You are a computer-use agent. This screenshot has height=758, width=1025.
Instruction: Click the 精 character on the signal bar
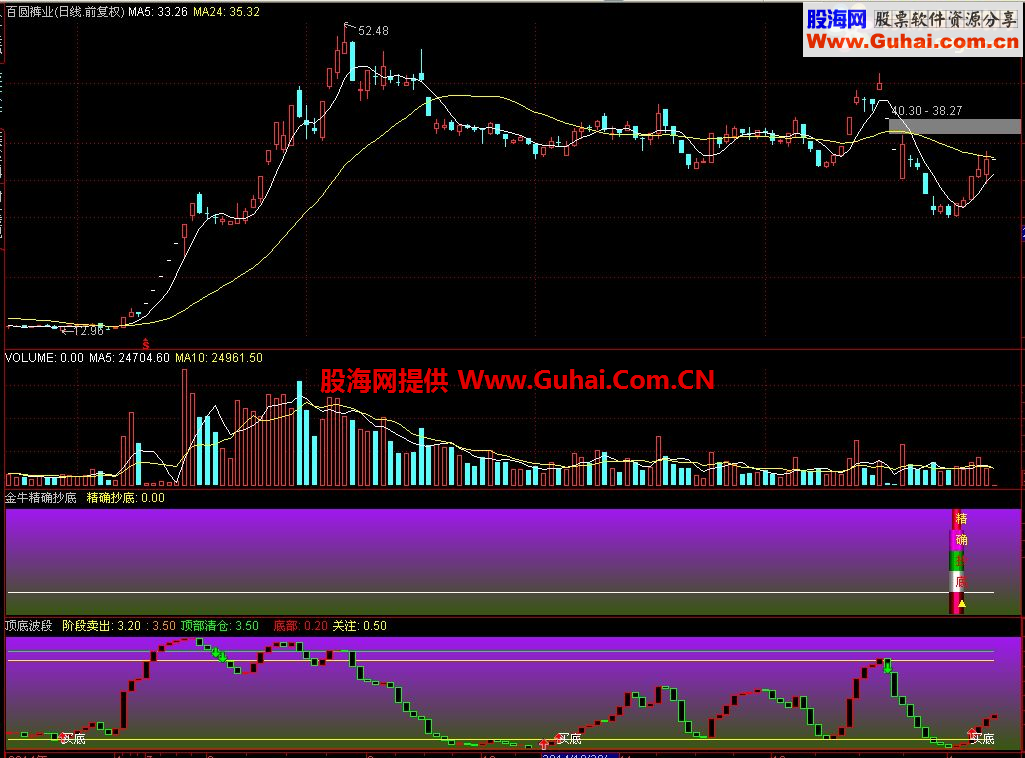click(961, 519)
